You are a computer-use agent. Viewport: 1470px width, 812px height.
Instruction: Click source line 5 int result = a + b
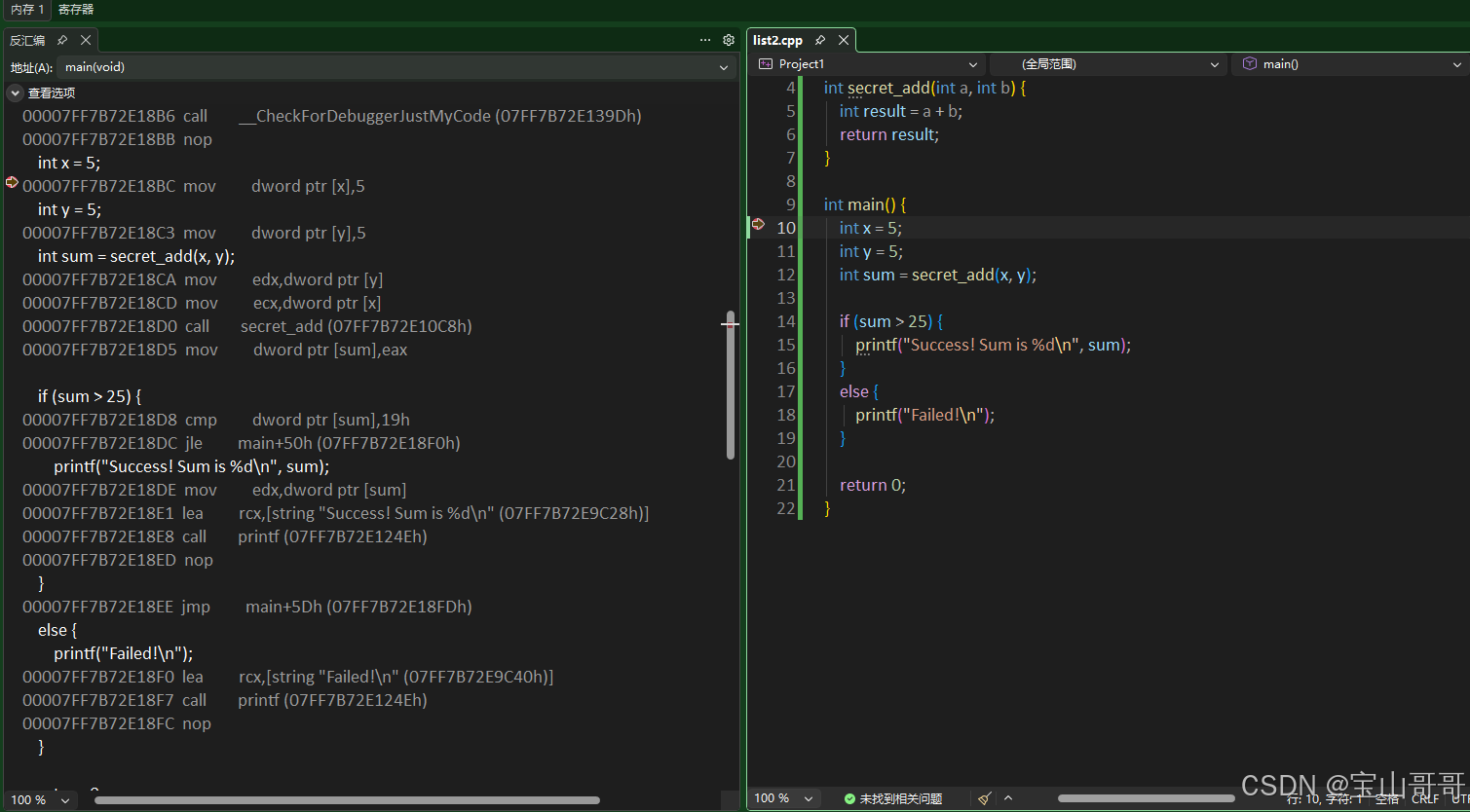pyautogui.click(x=901, y=111)
